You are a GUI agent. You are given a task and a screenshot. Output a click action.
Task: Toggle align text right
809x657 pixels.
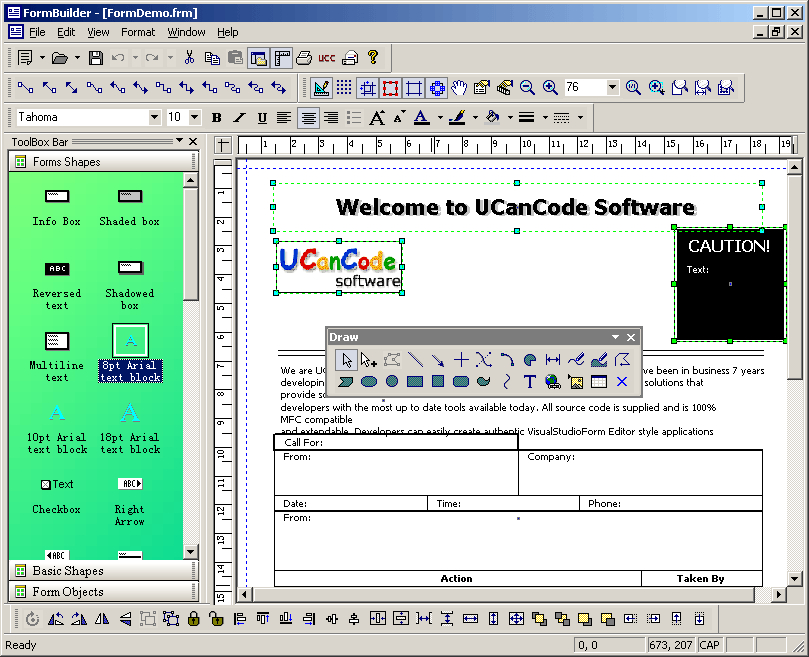[x=331, y=118]
